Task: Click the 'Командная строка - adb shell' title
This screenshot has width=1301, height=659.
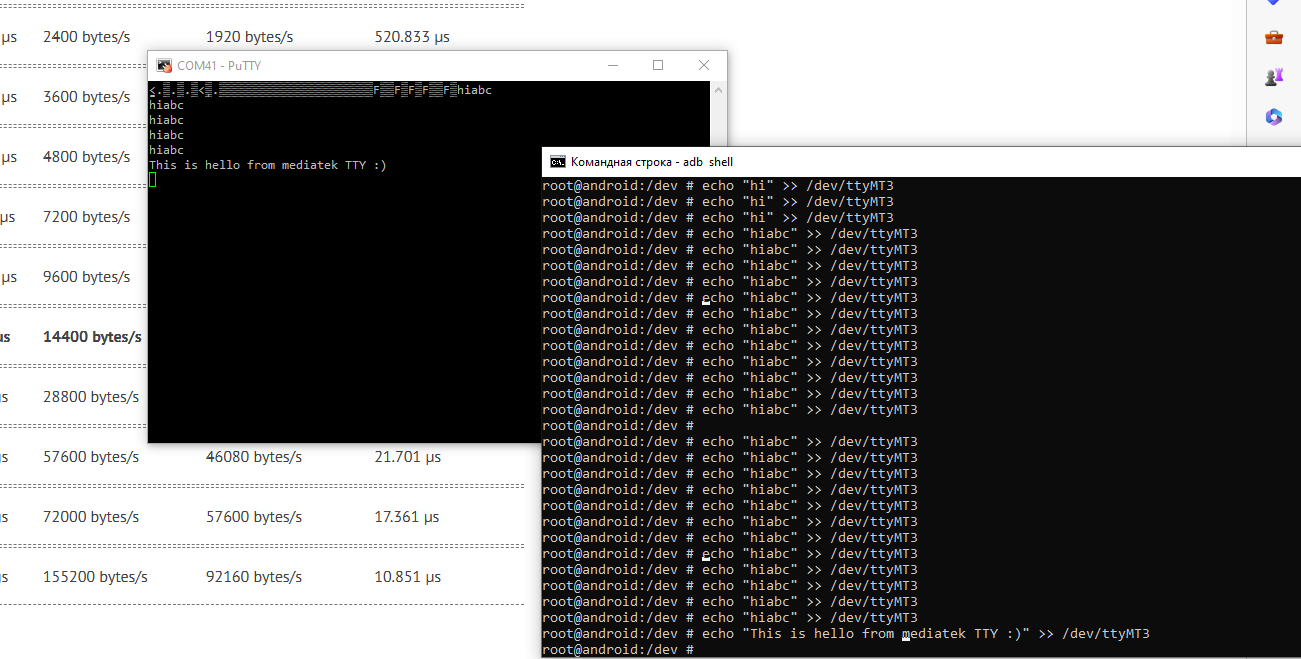Action: pos(652,162)
